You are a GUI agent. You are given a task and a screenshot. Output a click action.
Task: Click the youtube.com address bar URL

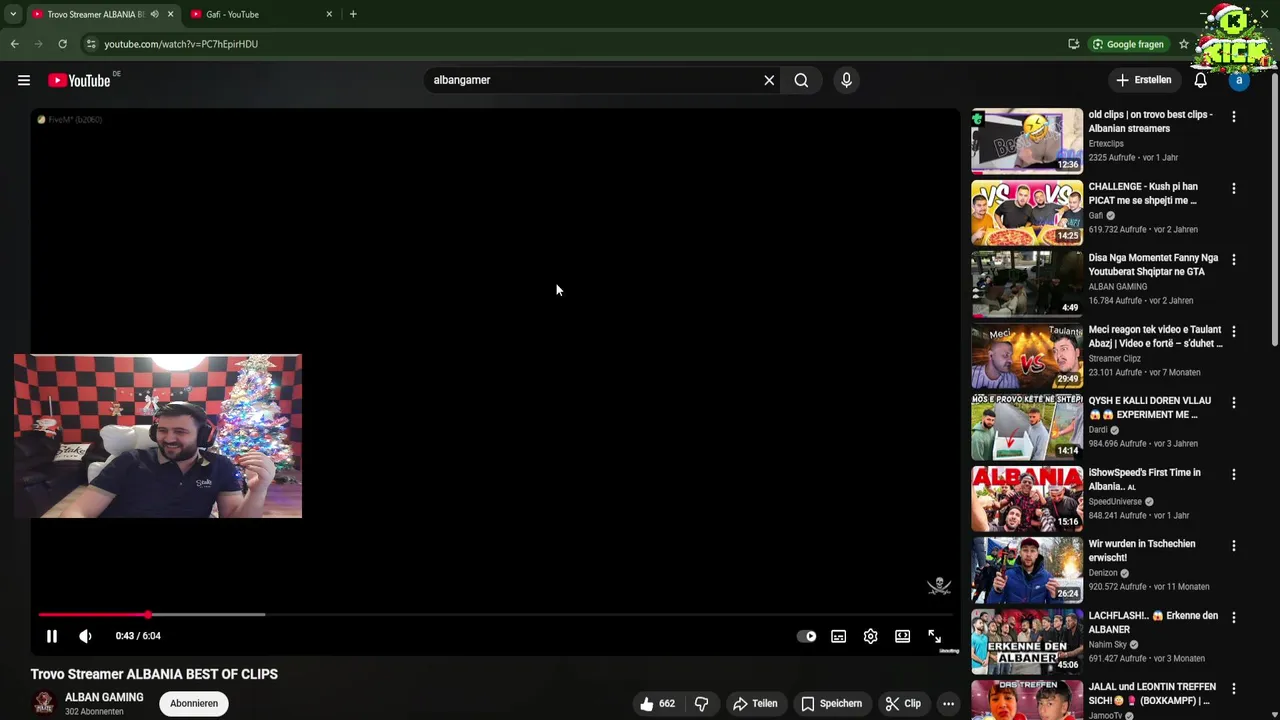coord(181,44)
